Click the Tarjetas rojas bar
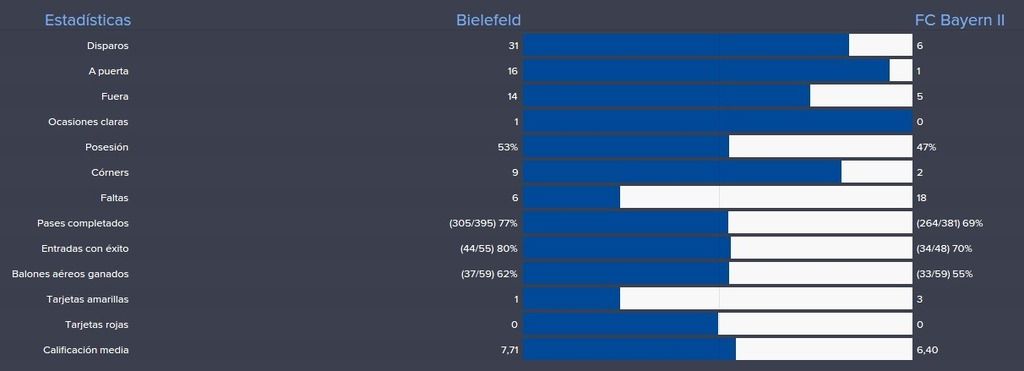This screenshot has width=1024, height=371. (x=718, y=324)
